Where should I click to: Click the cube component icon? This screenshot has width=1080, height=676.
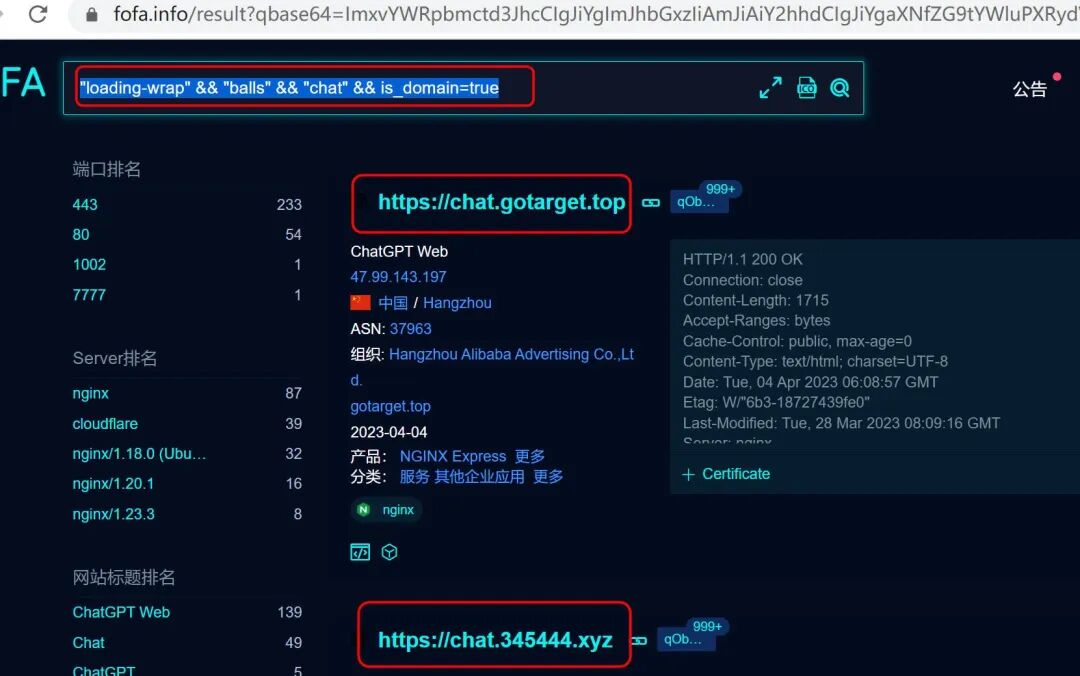pos(389,552)
